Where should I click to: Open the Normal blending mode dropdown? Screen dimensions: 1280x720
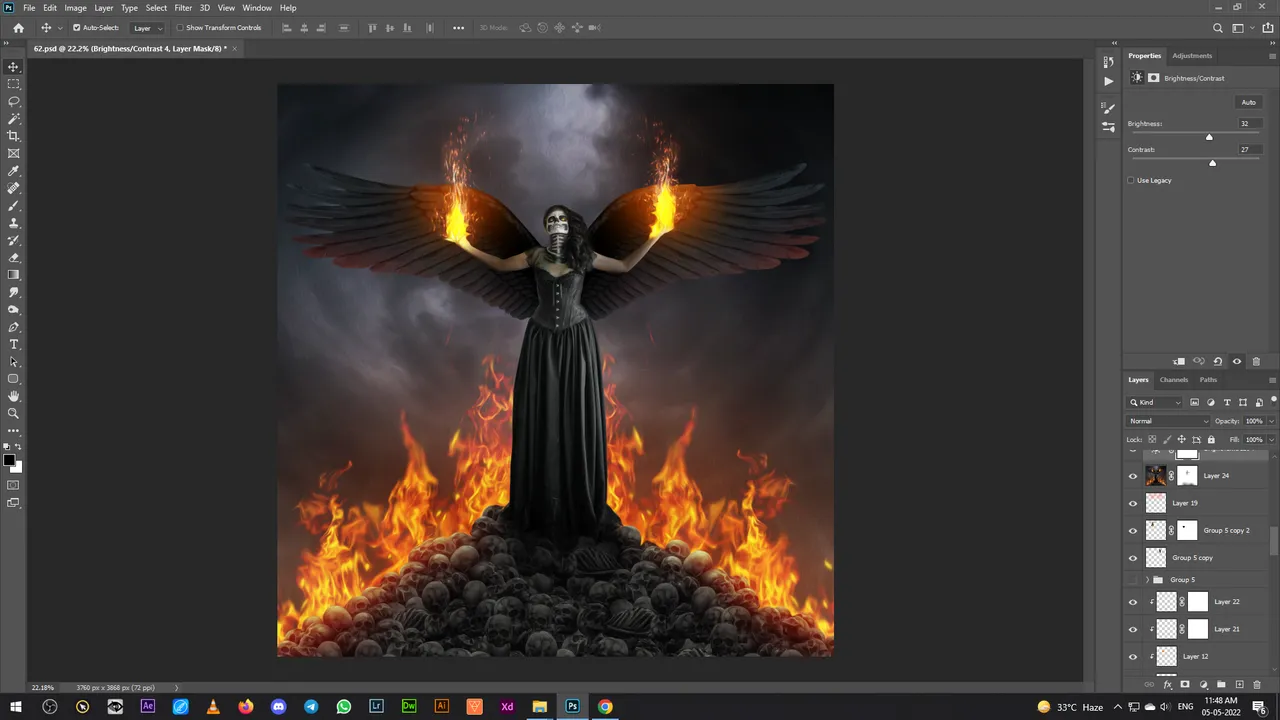[x=1168, y=421]
